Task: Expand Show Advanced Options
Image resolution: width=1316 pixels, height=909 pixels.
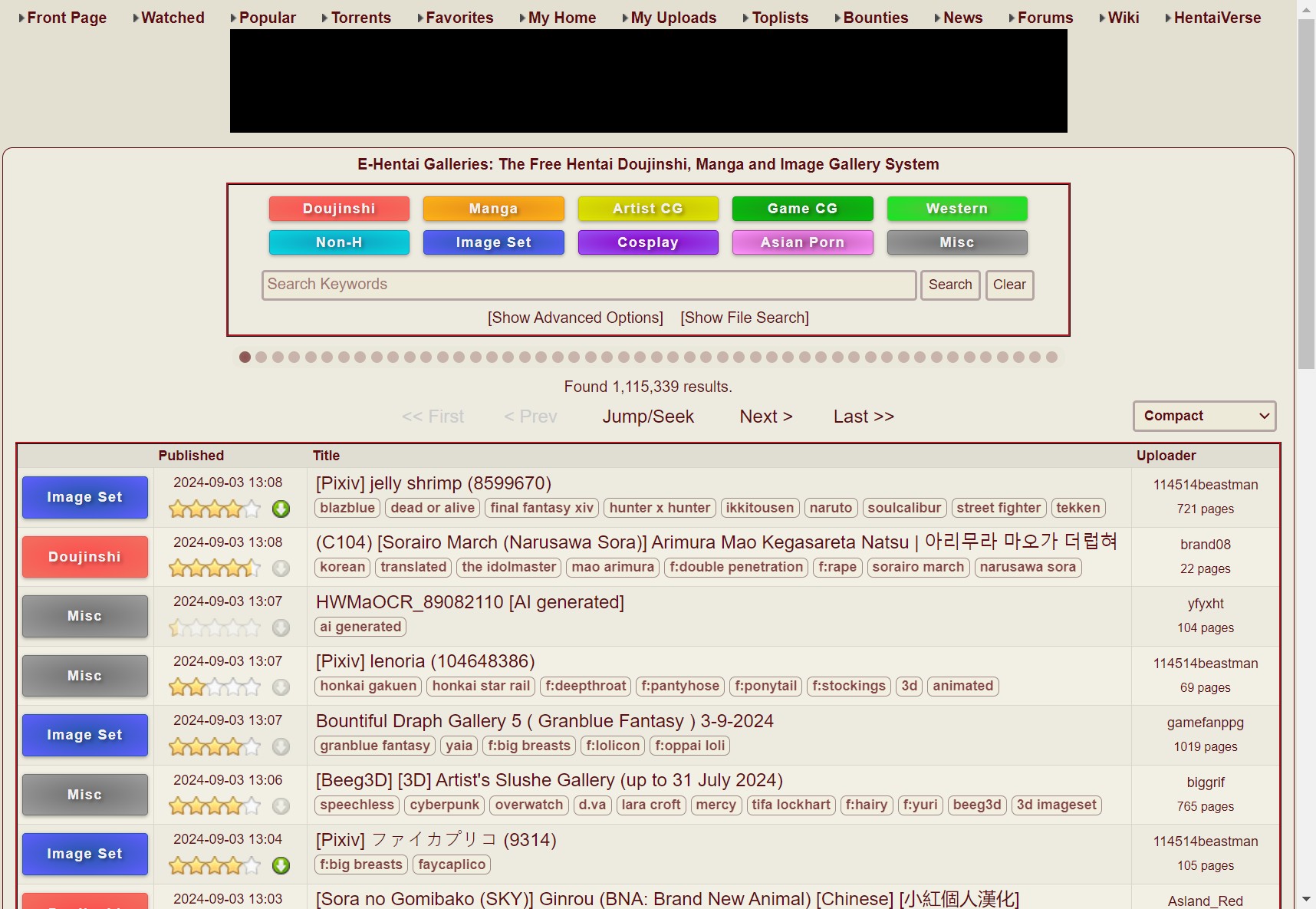Action: coord(575,318)
